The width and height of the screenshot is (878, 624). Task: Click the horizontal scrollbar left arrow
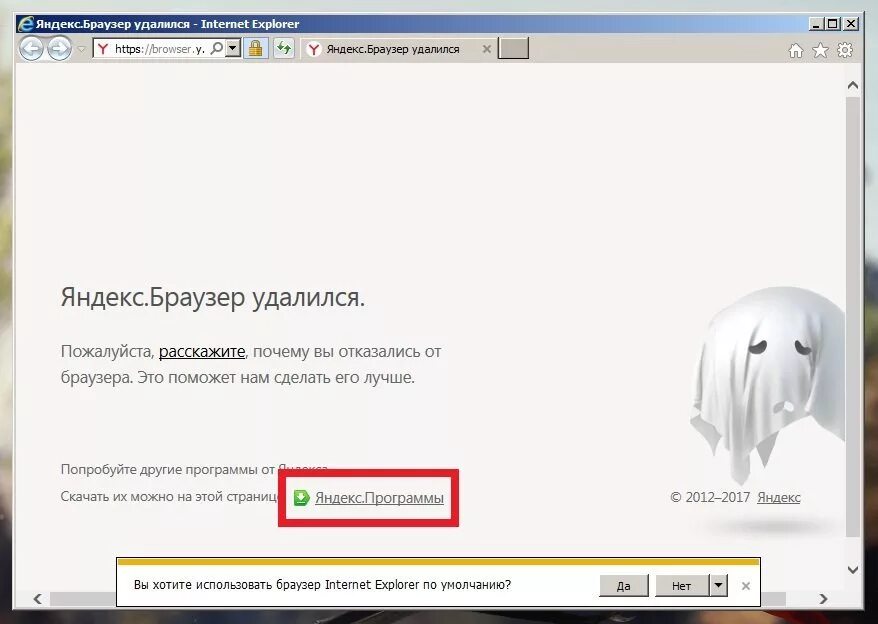click(x=38, y=599)
